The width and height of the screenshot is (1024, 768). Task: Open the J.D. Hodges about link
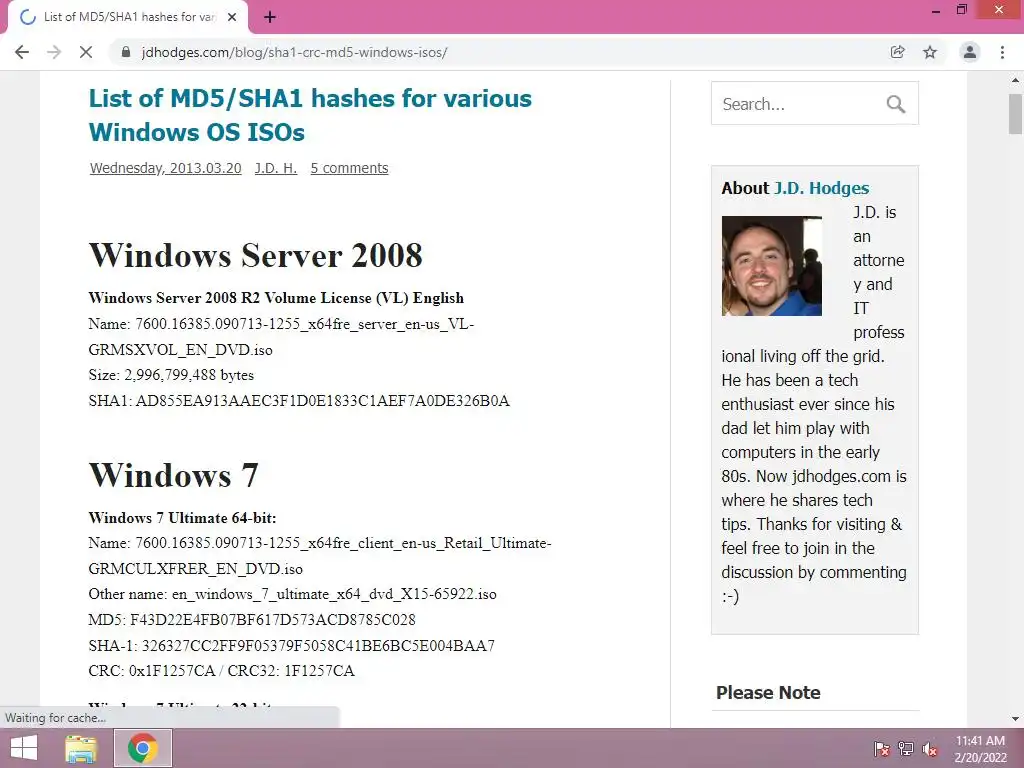[x=822, y=188]
